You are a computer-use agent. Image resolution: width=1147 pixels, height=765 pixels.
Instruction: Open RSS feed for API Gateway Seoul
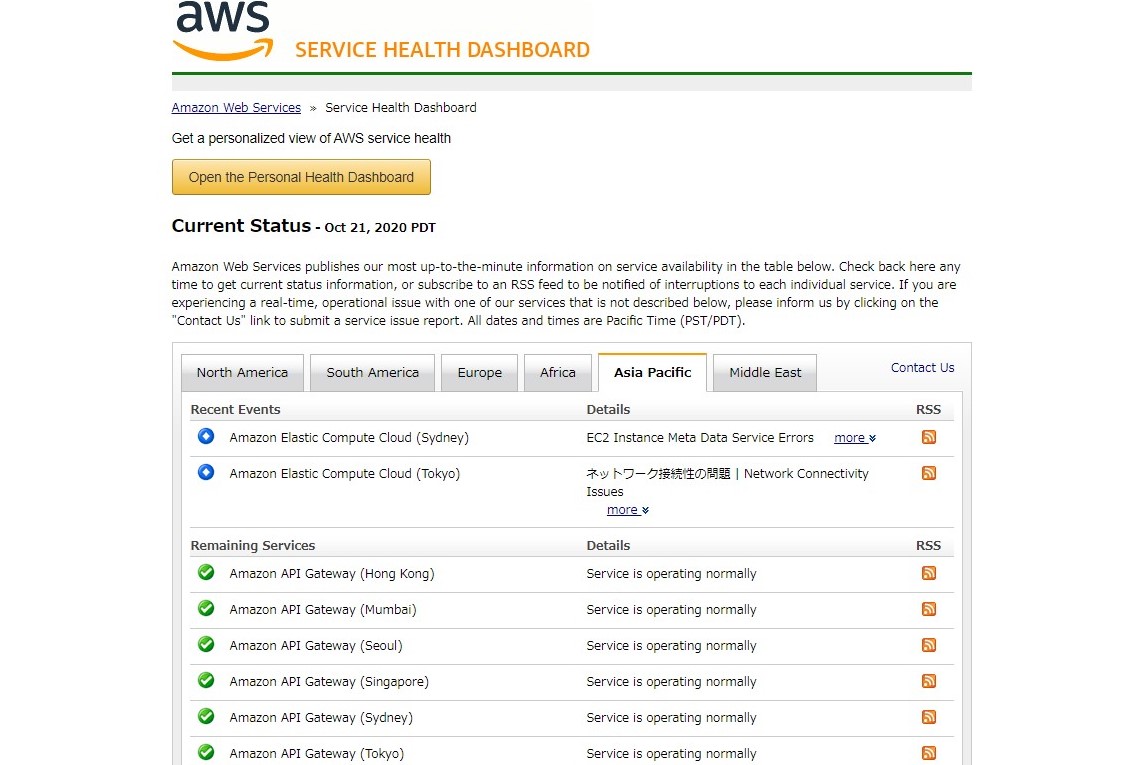[x=928, y=645]
